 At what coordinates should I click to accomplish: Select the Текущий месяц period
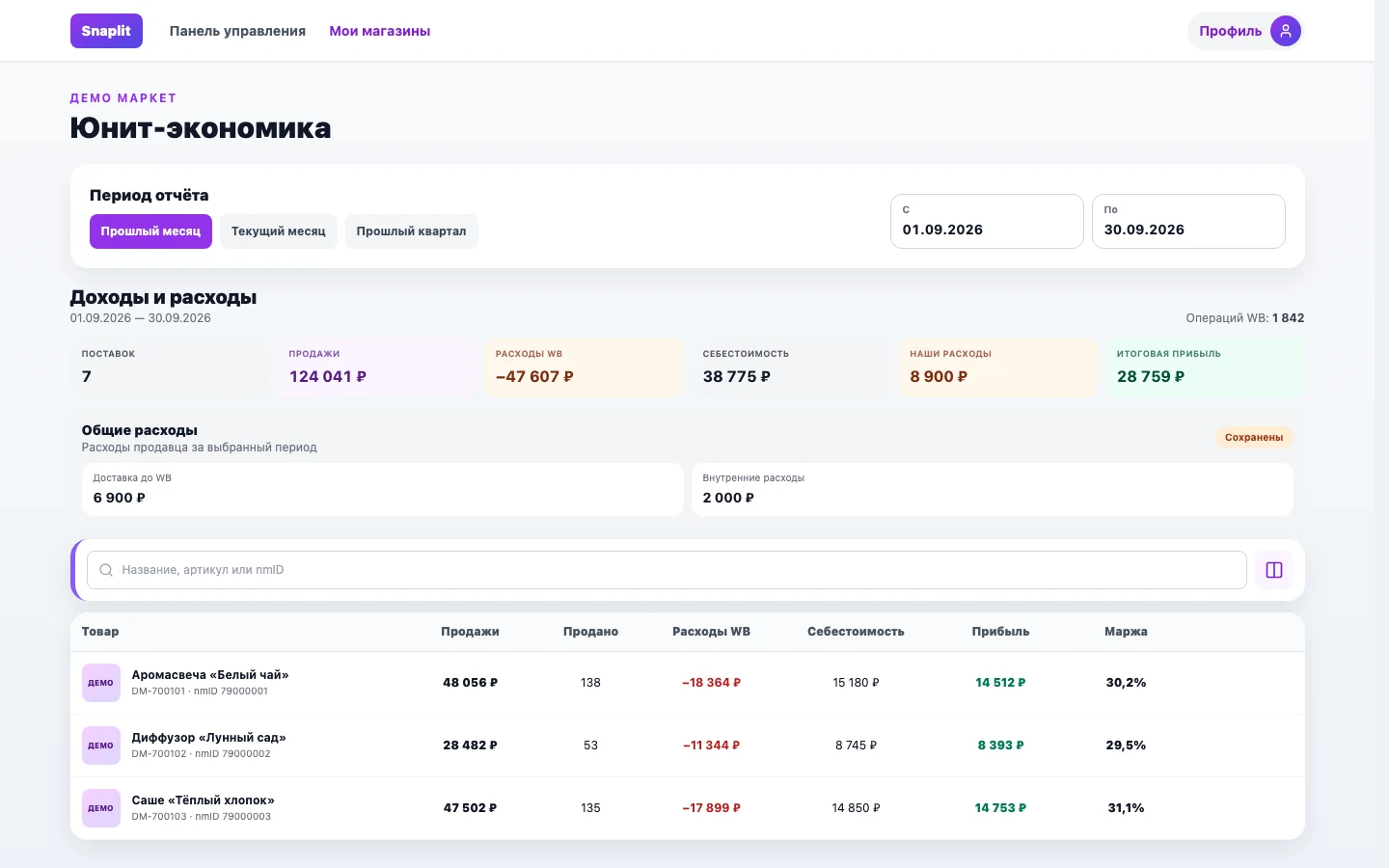point(278,231)
